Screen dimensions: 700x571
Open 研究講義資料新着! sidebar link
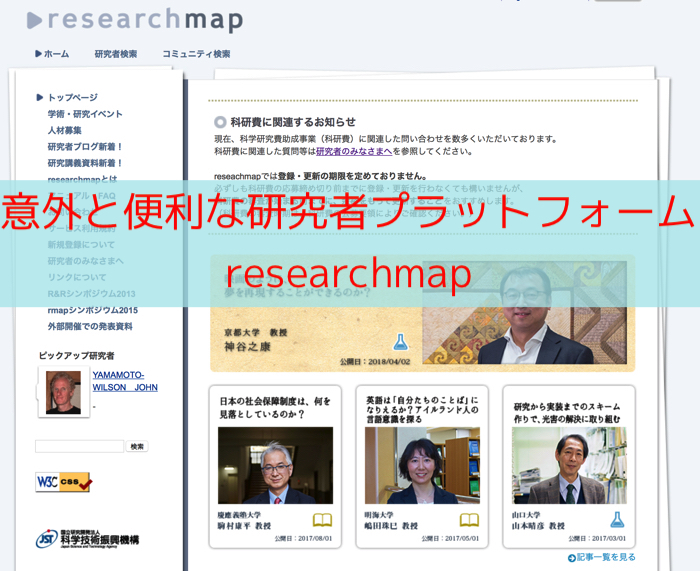(85, 163)
